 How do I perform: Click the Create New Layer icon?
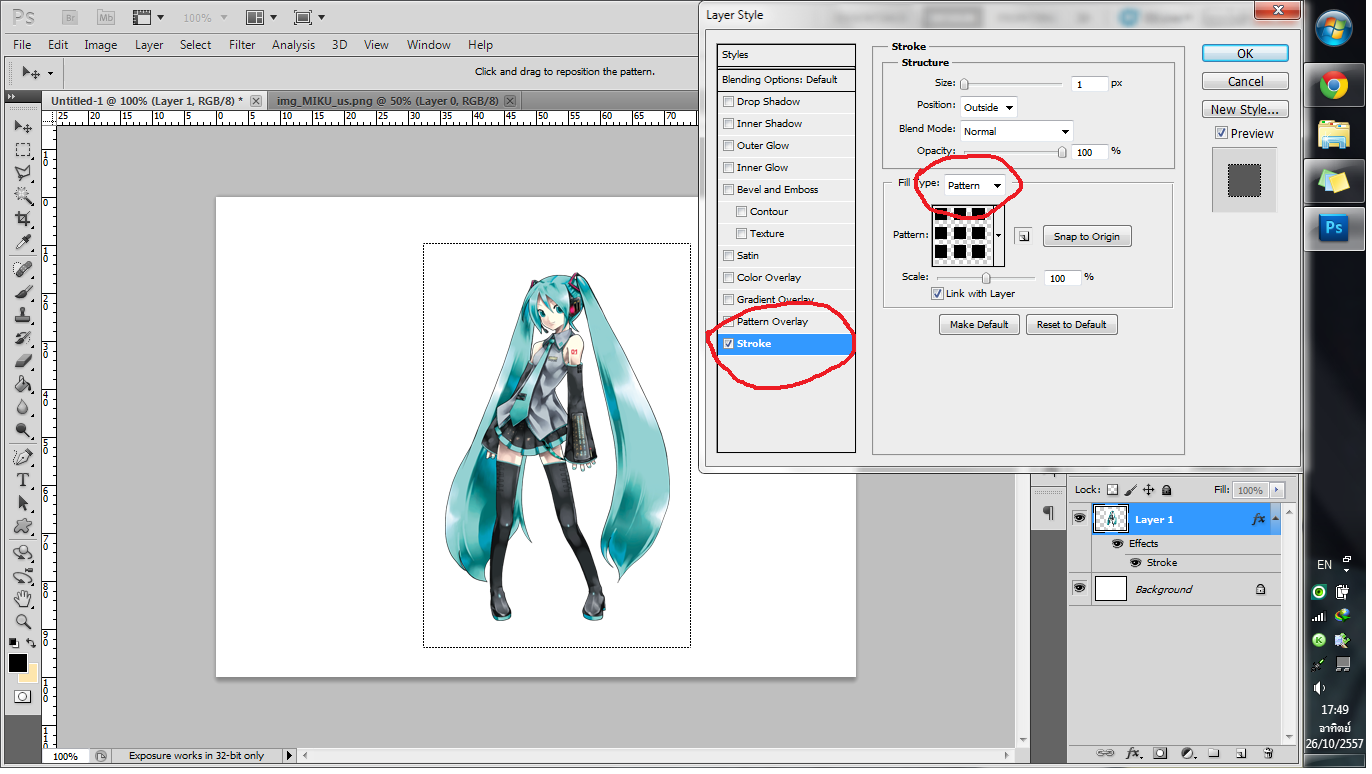click(x=1241, y=753)
